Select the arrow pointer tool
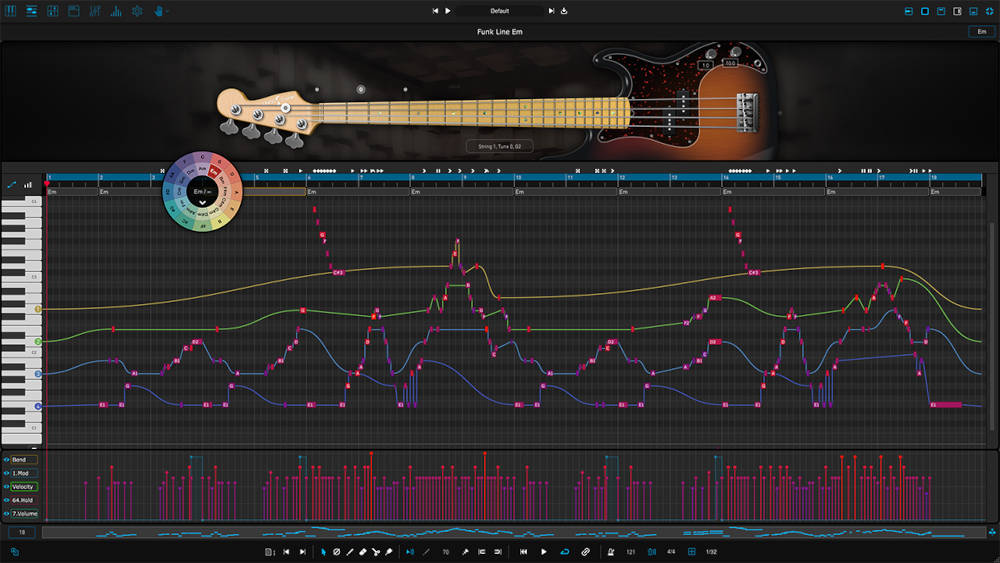Screen dimensions: 1000x563 [x=323, y=552]
